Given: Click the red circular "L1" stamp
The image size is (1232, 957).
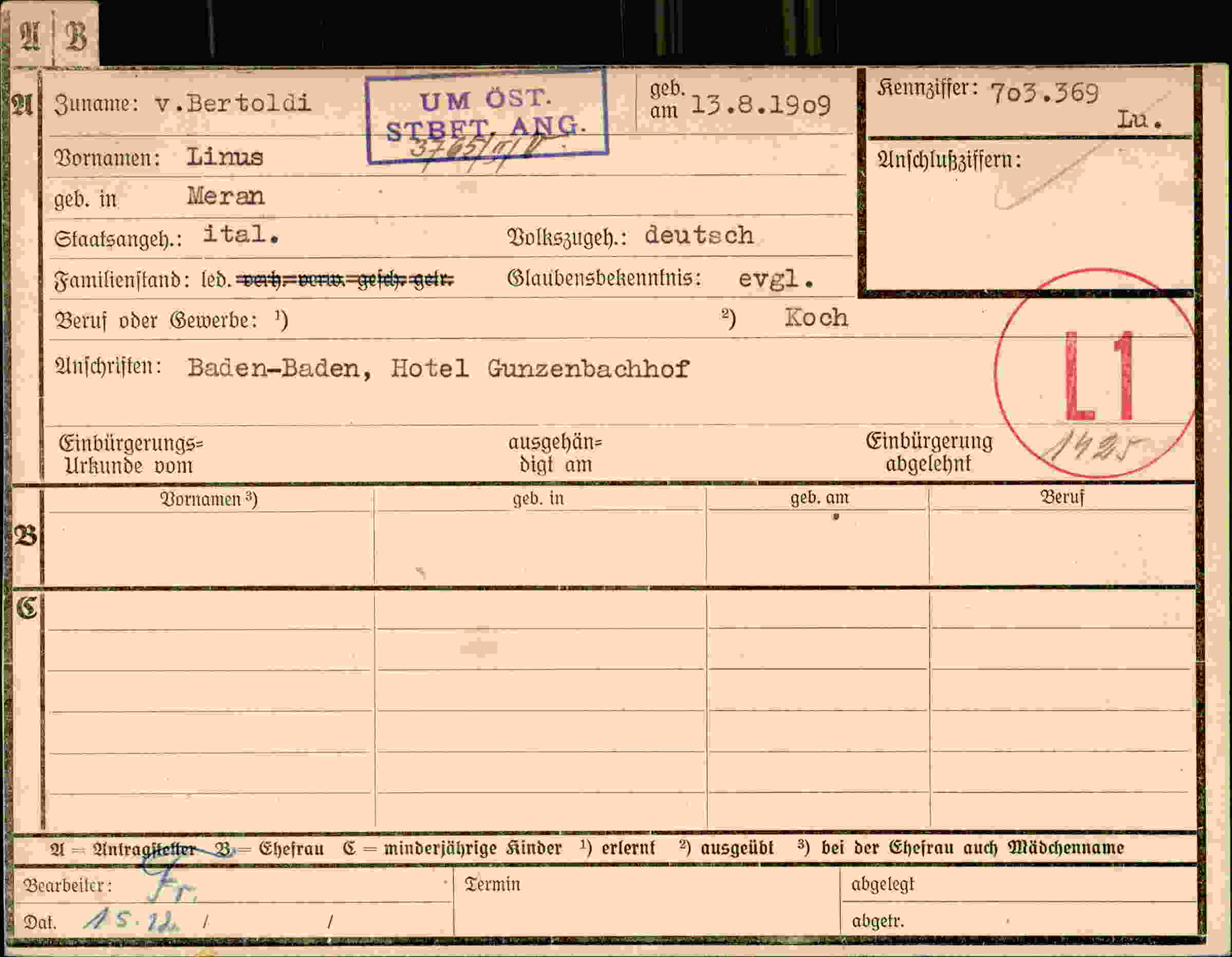Looking at the screenshot, I should pos(1096,373).
